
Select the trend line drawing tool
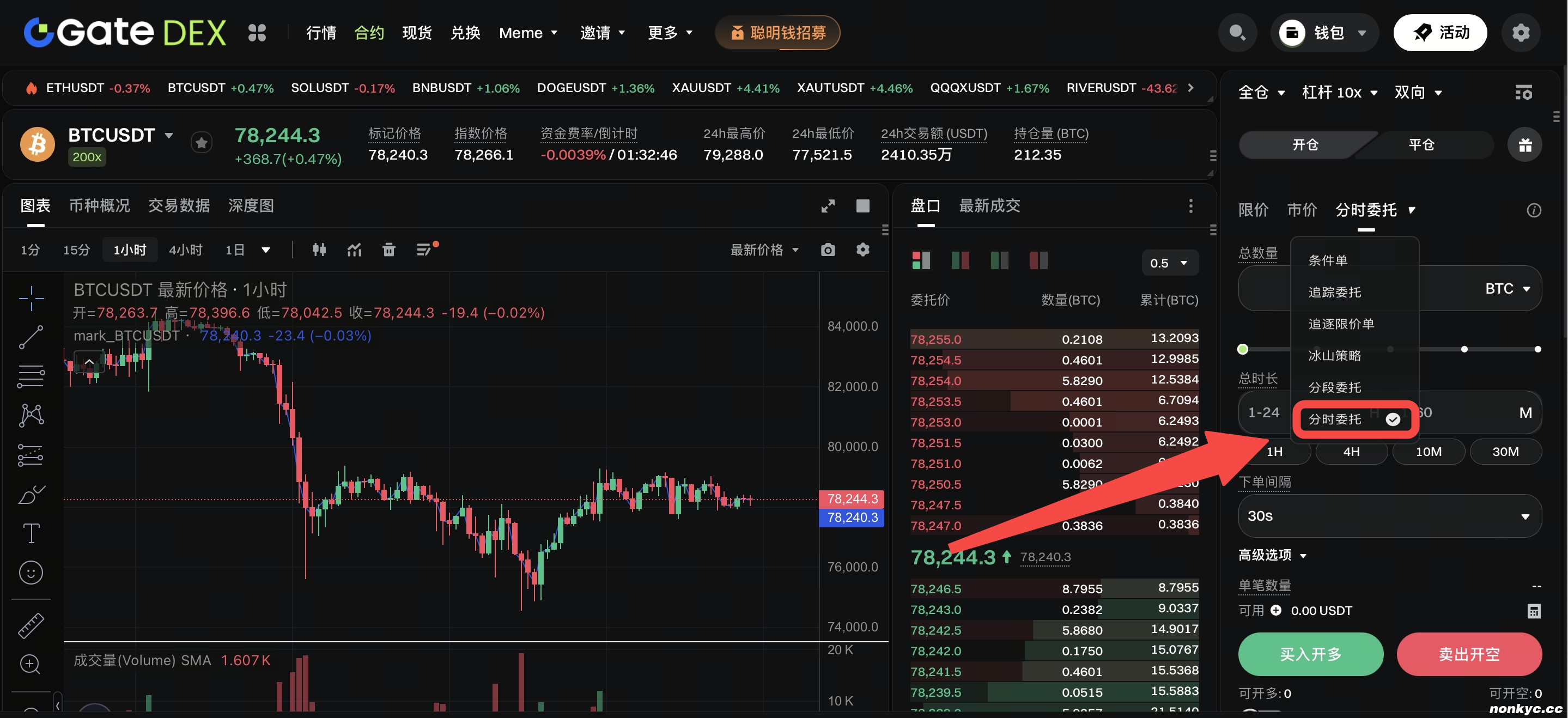(x=31, y=337)
